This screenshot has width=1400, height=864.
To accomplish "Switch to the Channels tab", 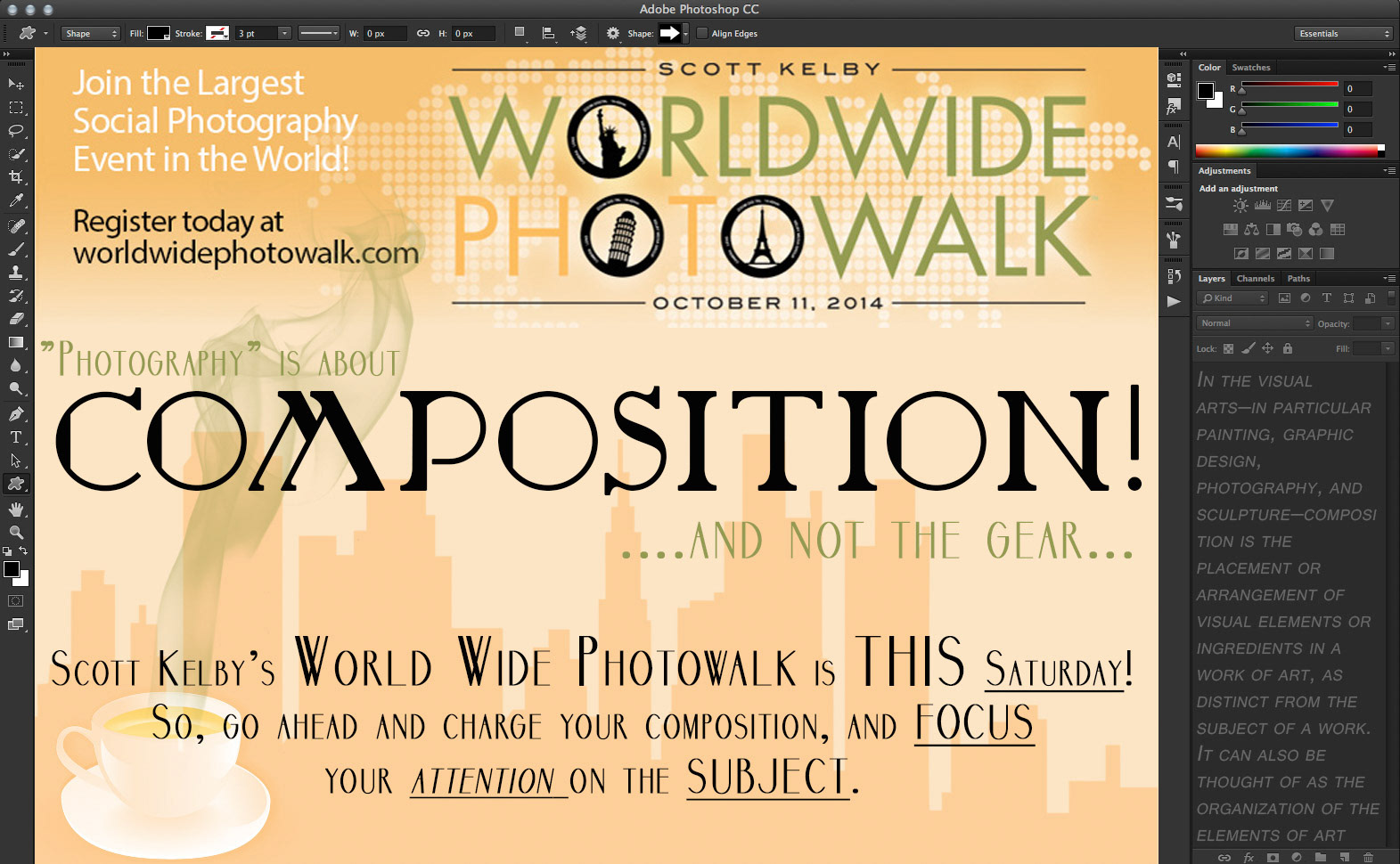I will (1256, 279).
